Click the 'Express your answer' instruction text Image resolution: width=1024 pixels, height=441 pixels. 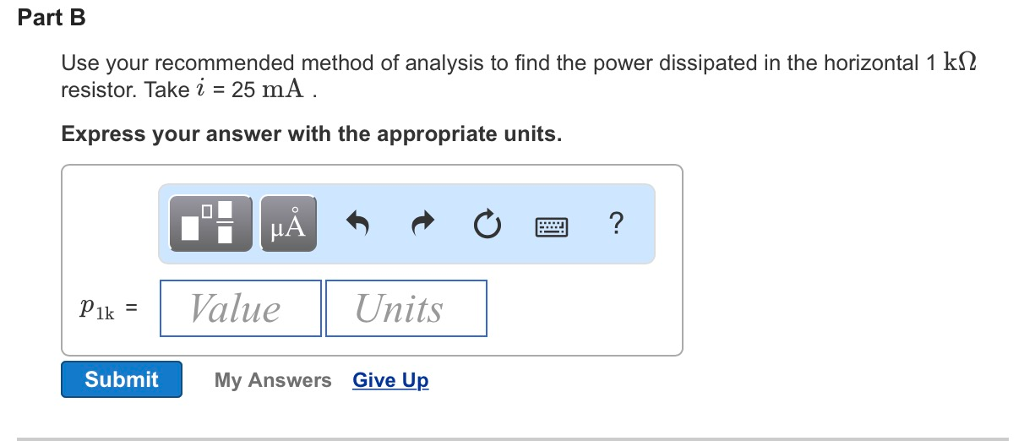click(x=311, y=134)
